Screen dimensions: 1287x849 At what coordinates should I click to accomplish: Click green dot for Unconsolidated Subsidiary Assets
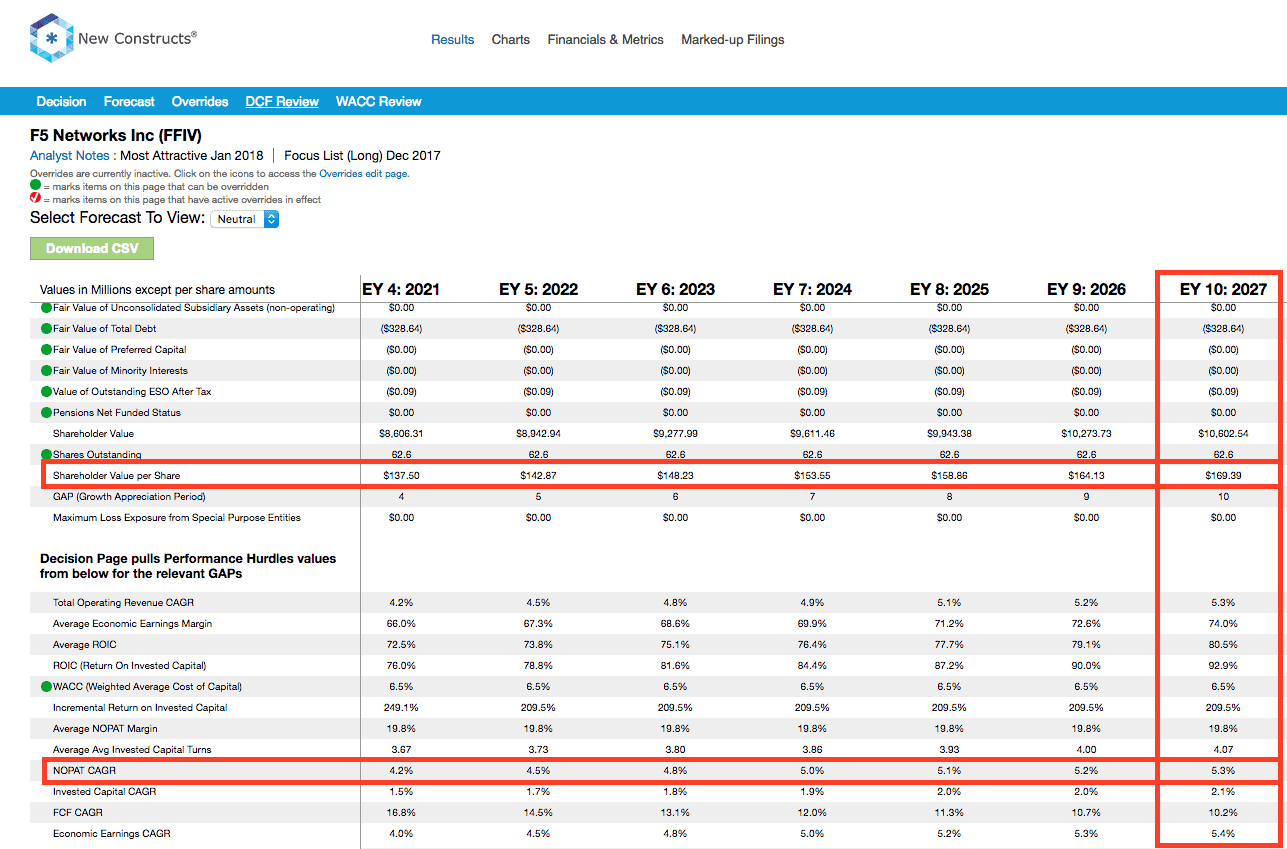(46, 308)
